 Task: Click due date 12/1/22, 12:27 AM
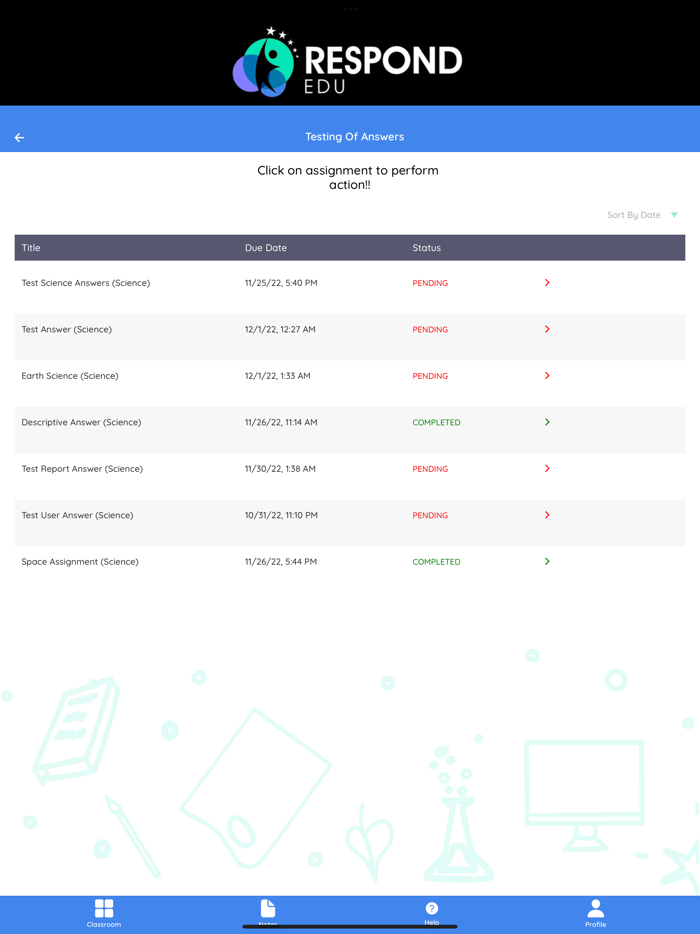coord(280,329)
